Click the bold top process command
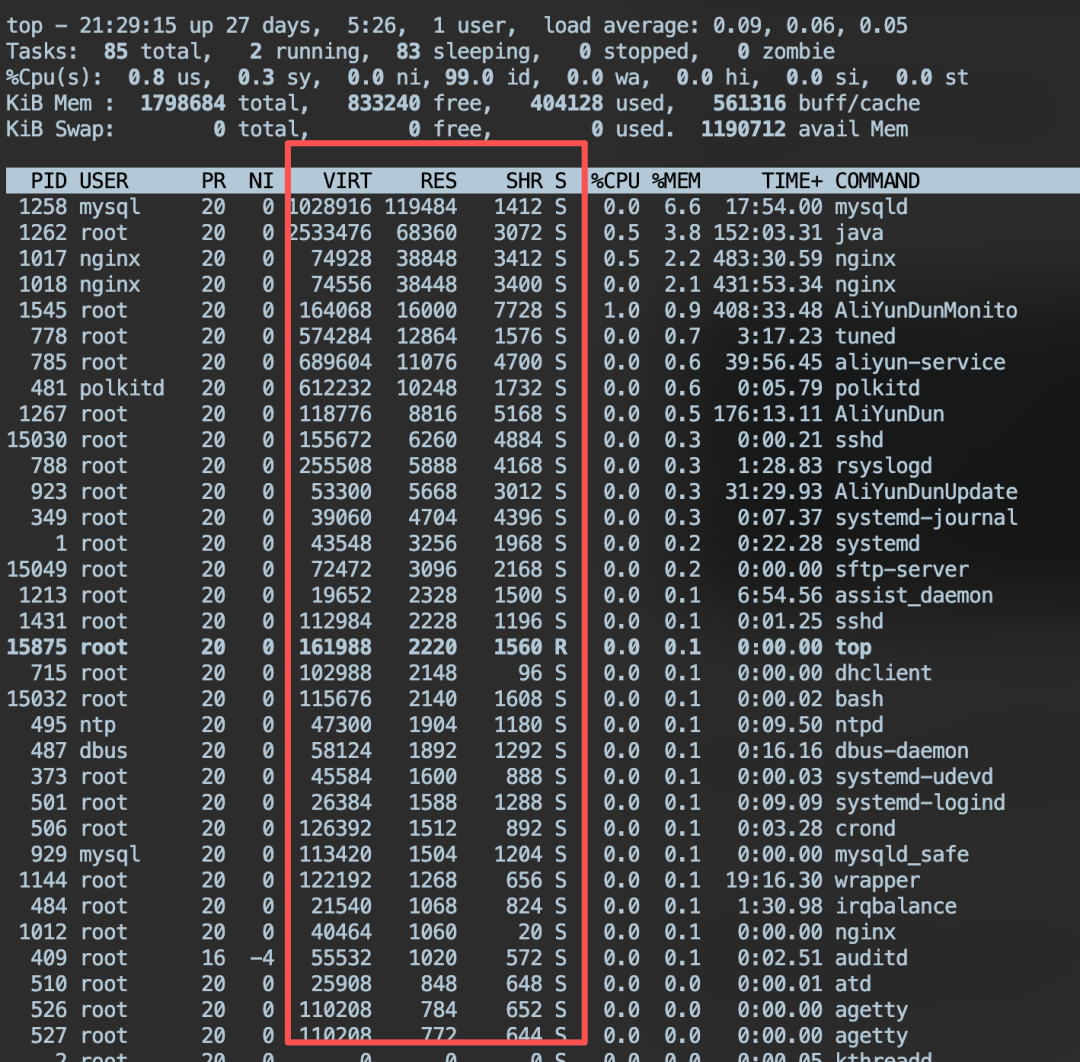This screenshot has height=1062, width=1080. pyautogui.click(x=853, y=647)
